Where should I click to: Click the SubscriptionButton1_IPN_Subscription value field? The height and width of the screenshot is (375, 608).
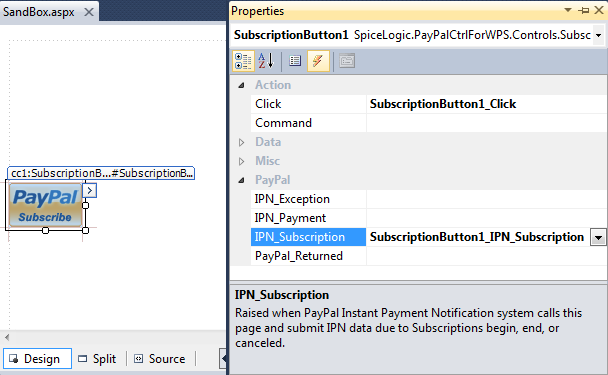pyautogui.click(x=478, y=237)
